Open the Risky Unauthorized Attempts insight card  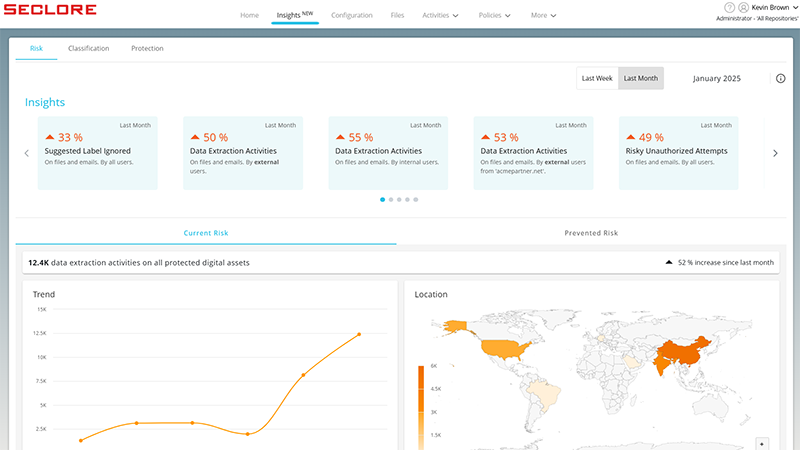click(x=679, y=153)
